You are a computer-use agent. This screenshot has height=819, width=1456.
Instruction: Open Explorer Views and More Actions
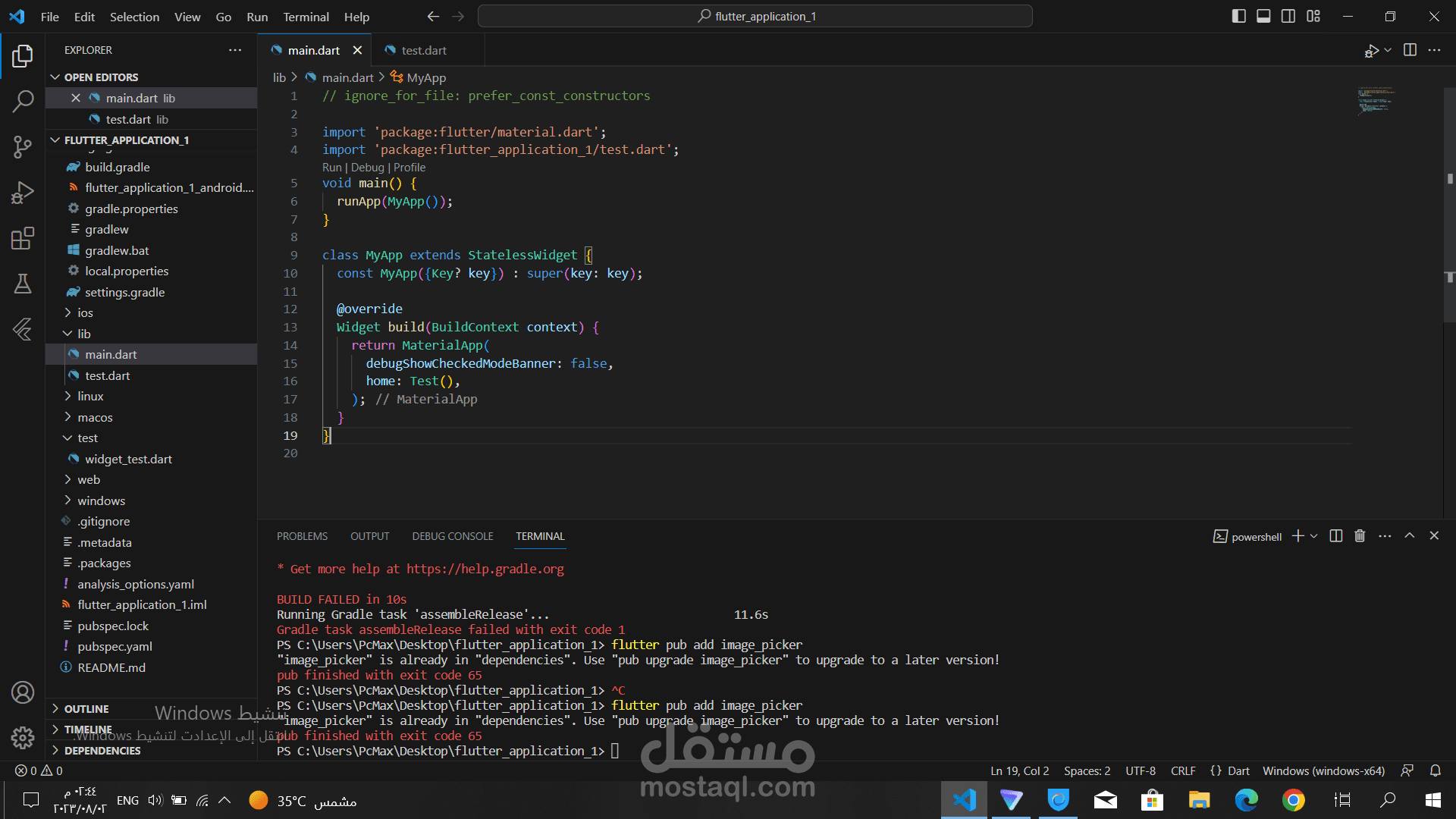tap(235, 50)
